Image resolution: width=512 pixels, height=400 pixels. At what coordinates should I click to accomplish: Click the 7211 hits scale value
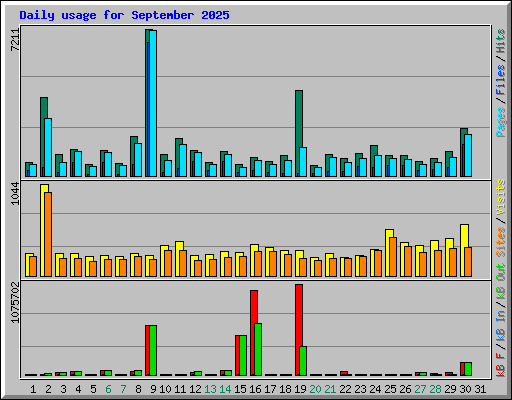point(15,40)
